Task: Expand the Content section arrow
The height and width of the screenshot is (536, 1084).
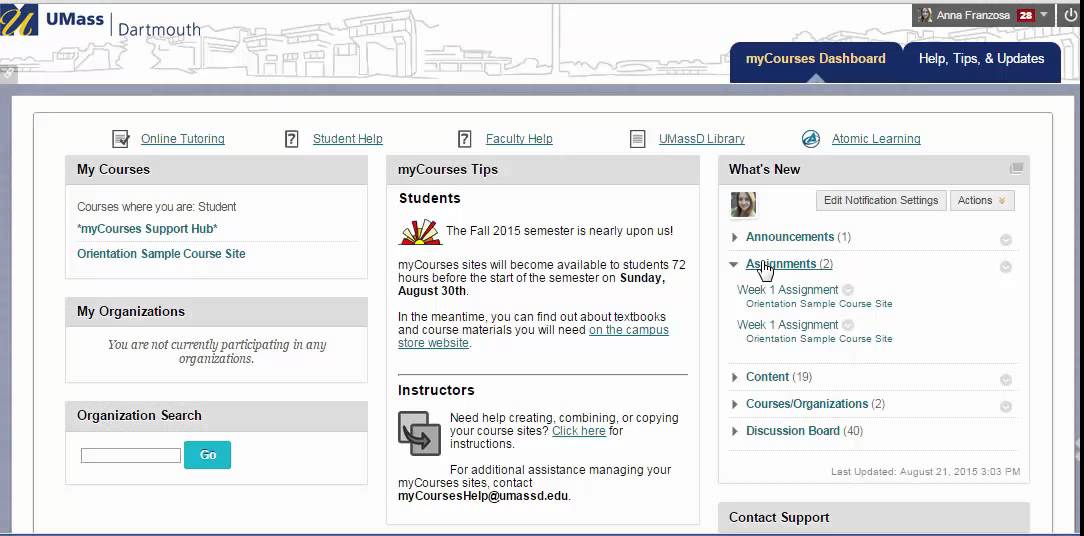Action: point(735,377)
